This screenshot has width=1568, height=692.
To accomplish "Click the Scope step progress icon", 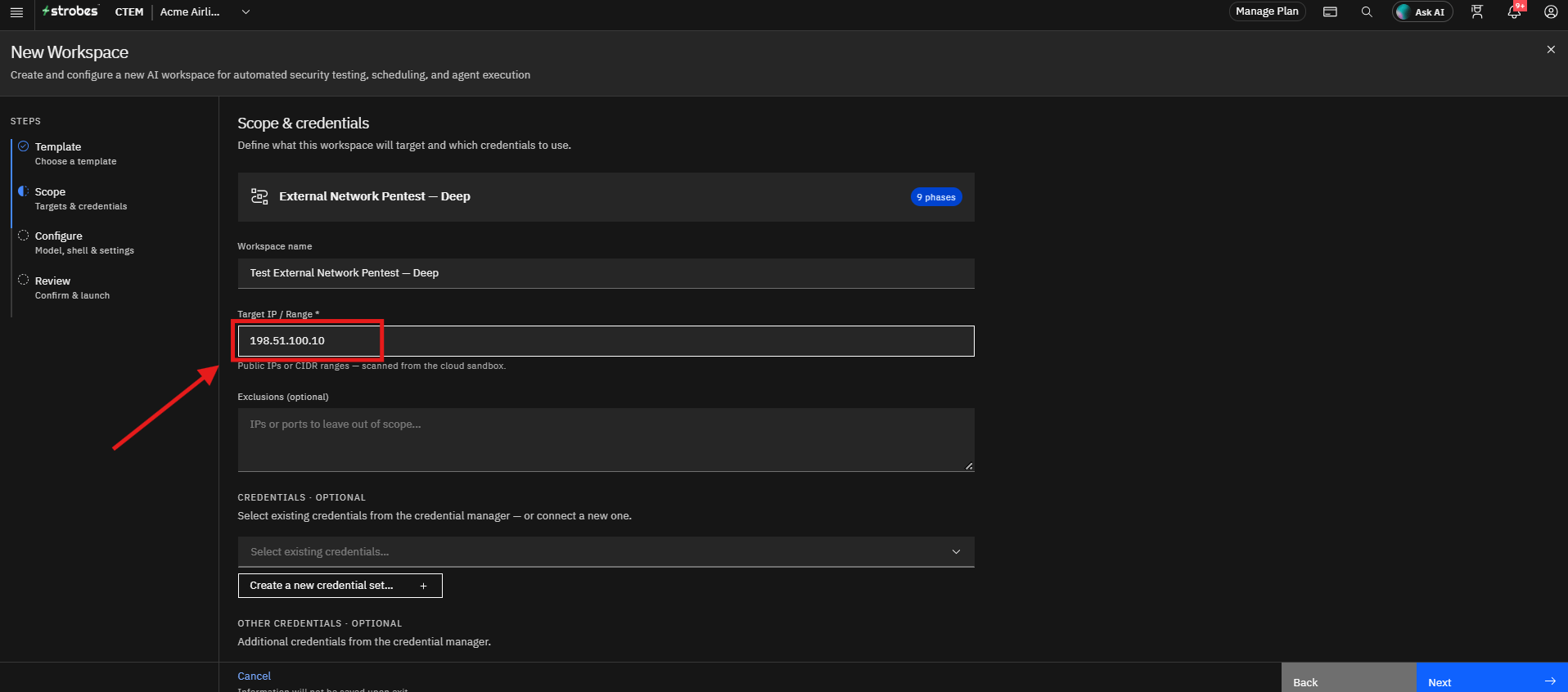I will click(24, 191).
